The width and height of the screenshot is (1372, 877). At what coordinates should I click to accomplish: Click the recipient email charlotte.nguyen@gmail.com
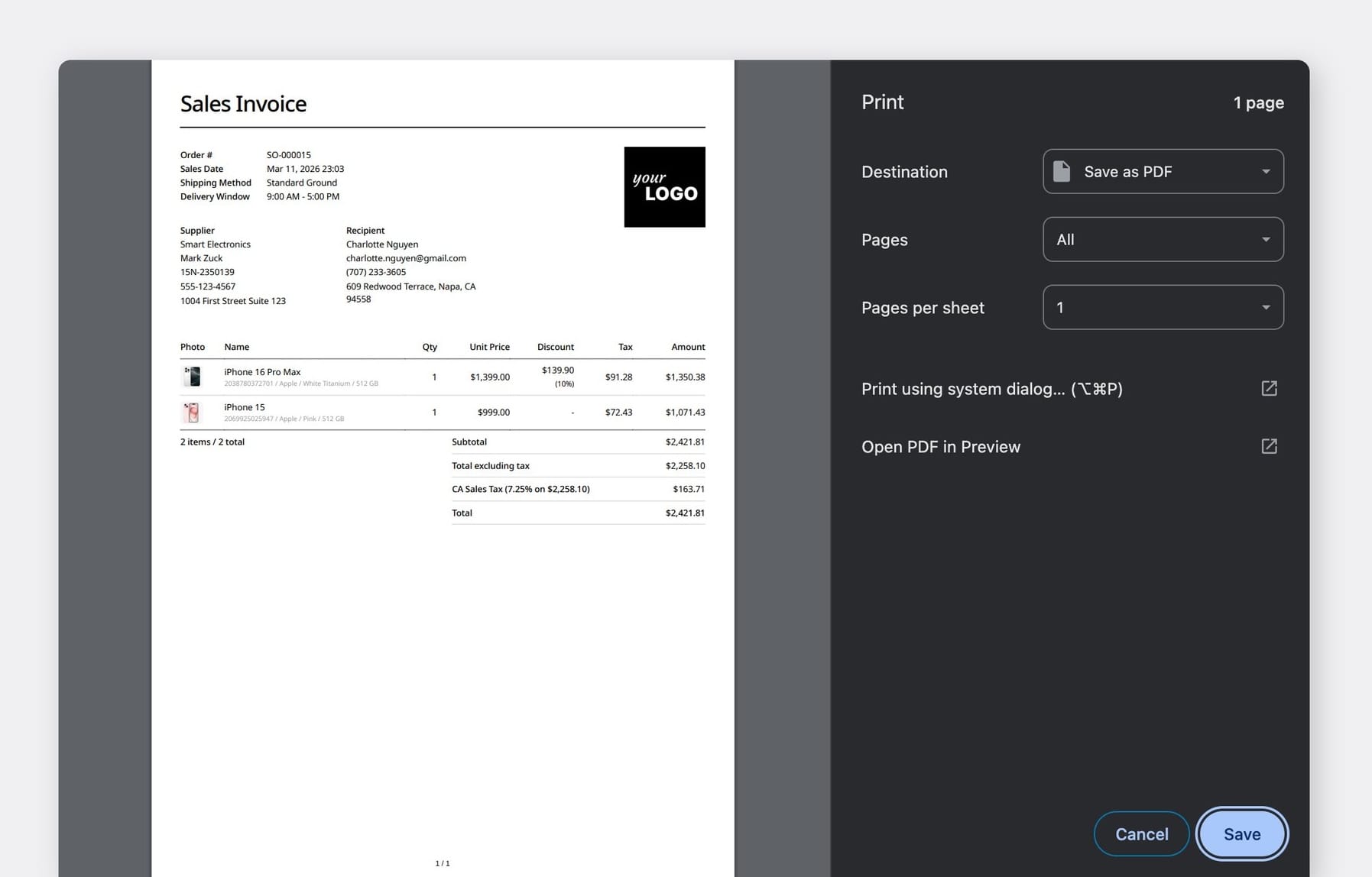coord(406,257)
